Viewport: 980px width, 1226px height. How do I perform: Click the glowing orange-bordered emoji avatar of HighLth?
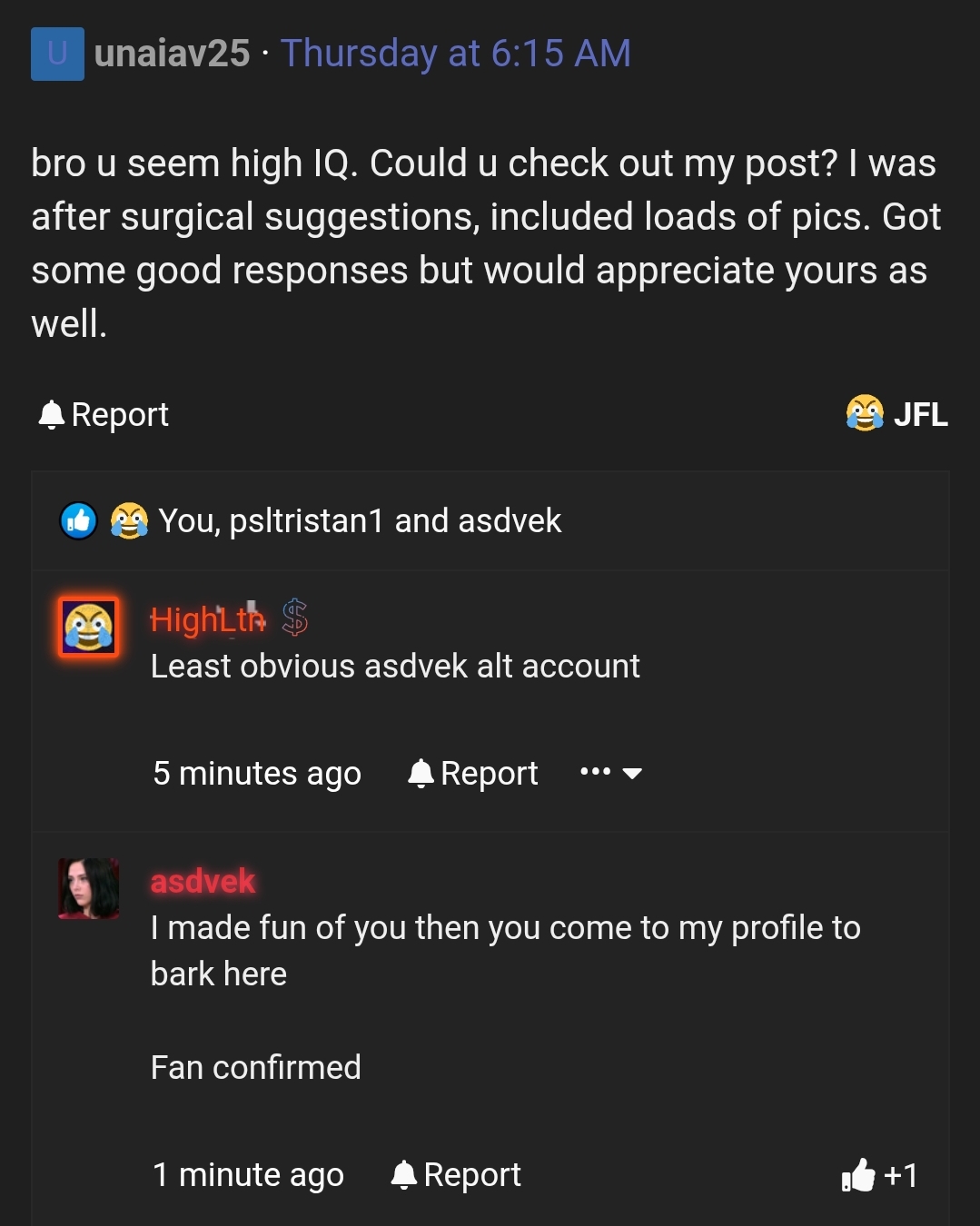pos(87,628)
